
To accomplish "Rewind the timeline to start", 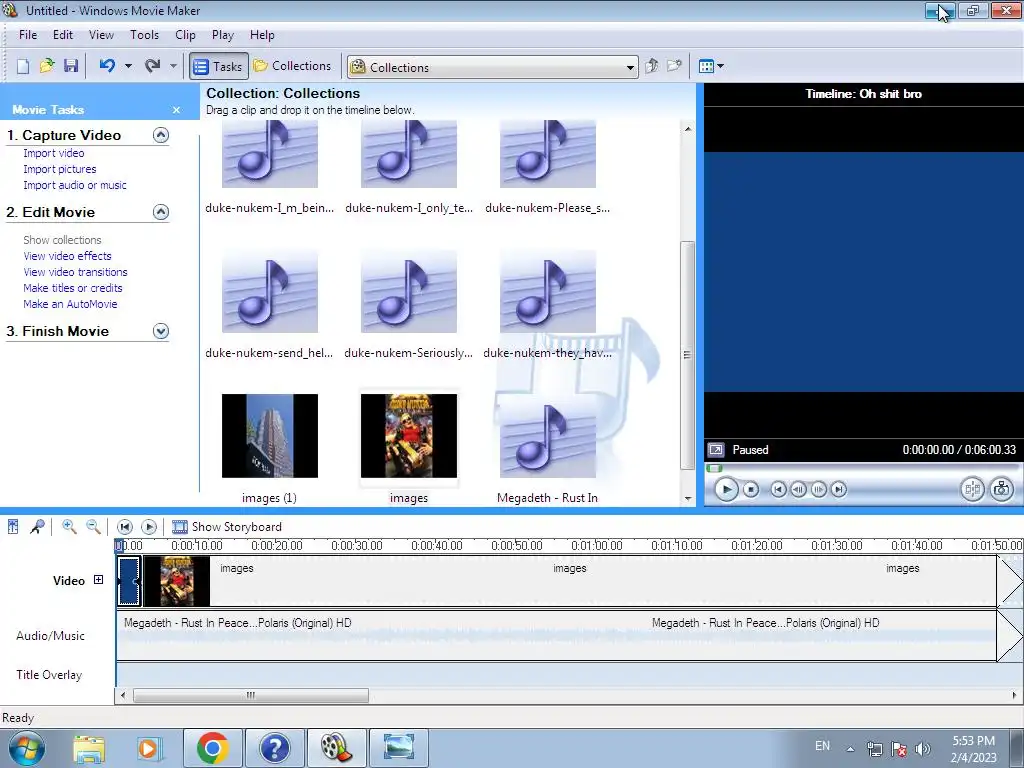I will click(x=125, y=527).
